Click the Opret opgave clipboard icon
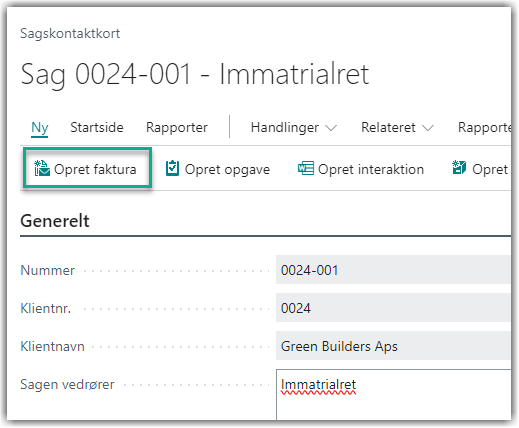 [x=173, y=168]
